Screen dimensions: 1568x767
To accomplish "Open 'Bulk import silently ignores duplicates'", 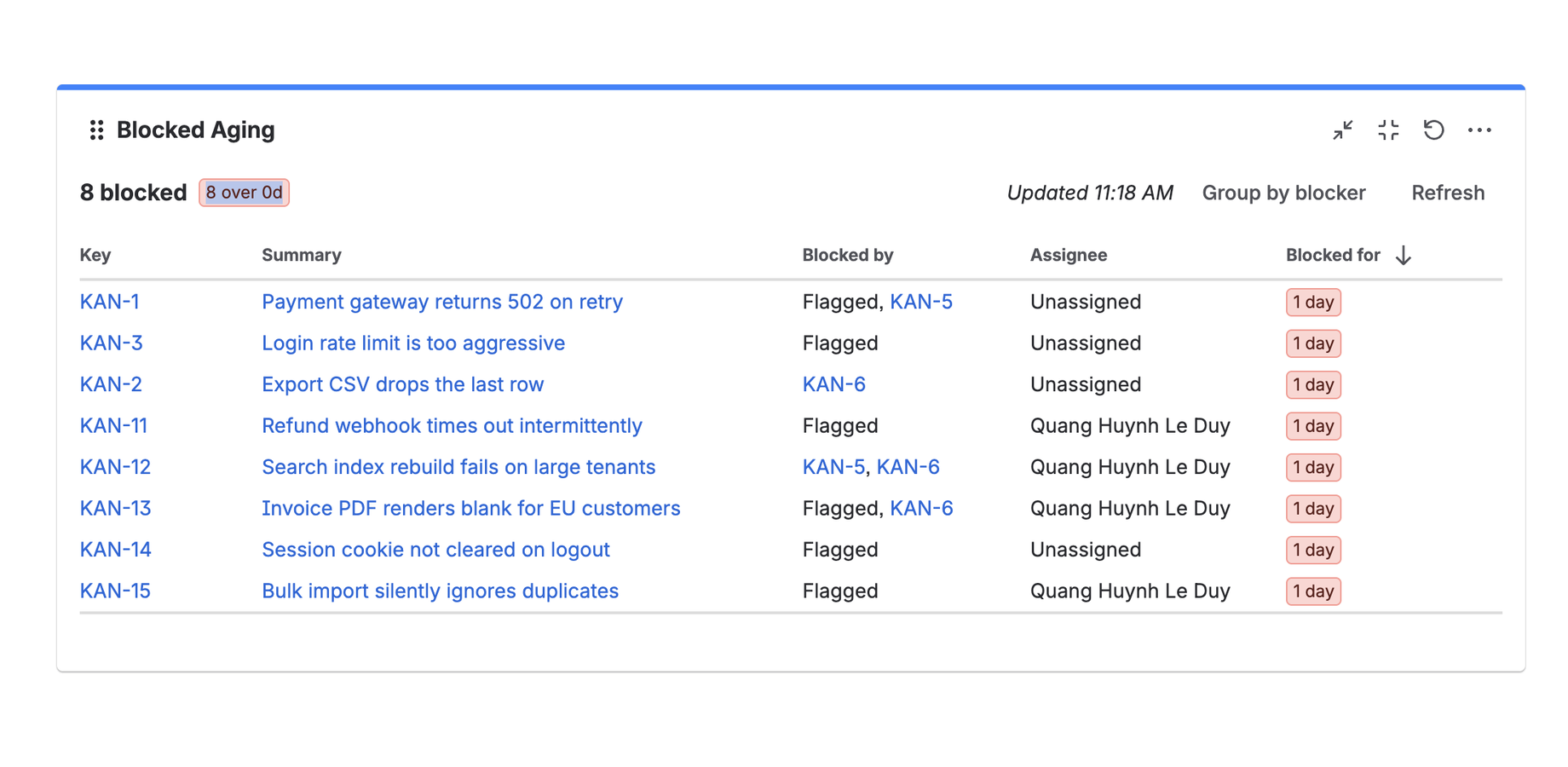I will click(x=440, y=591).
